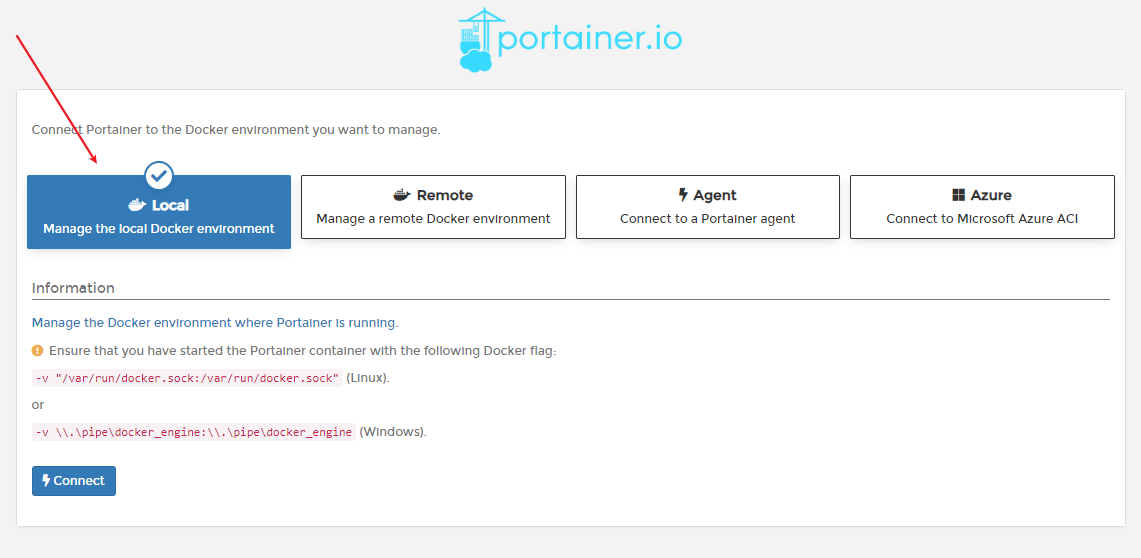Choose the Azure ACI option
The image size is (1141, 558).
(982, 207)
